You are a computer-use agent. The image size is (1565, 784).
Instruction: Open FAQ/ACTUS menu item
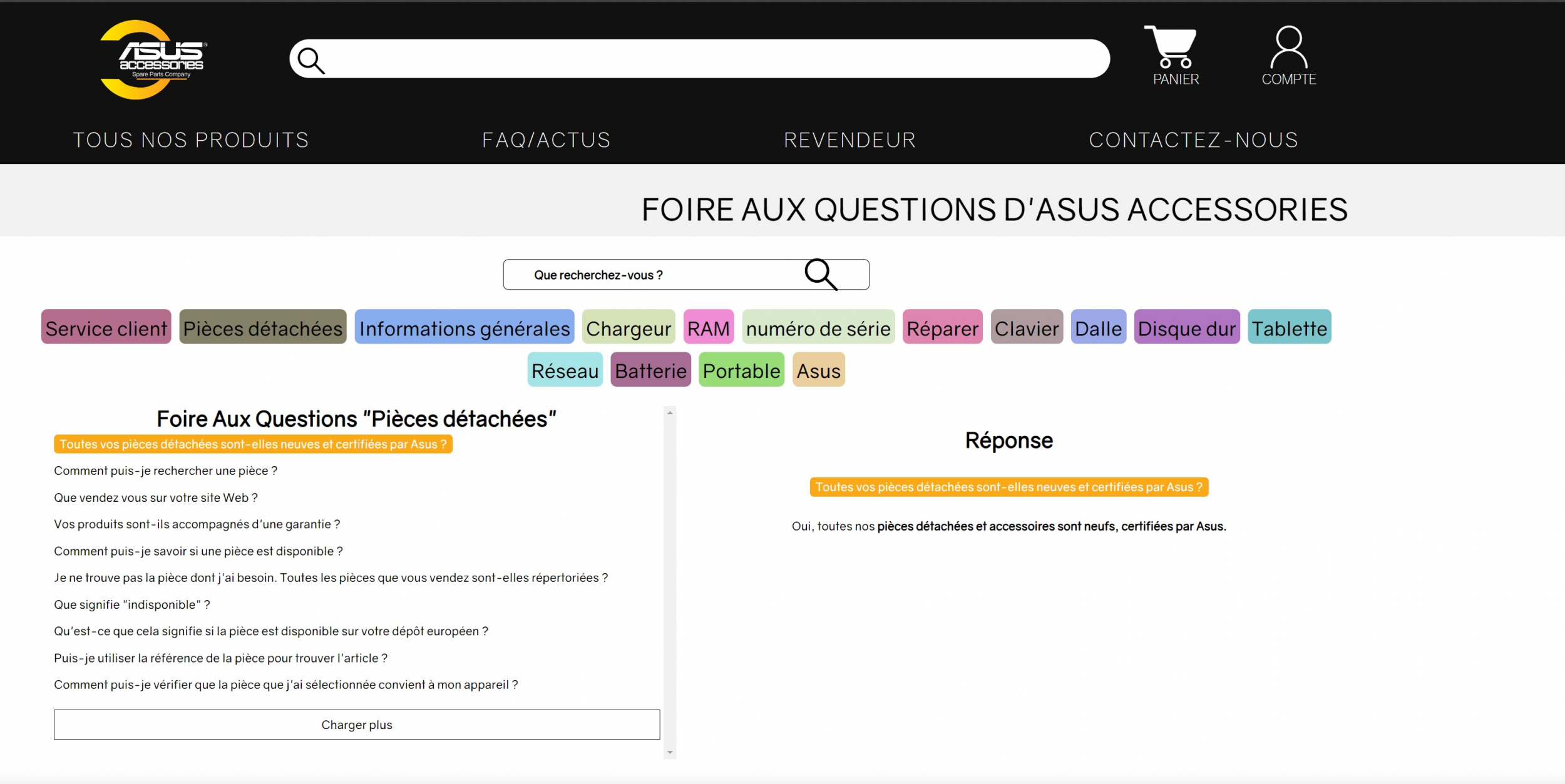point(547,139)
